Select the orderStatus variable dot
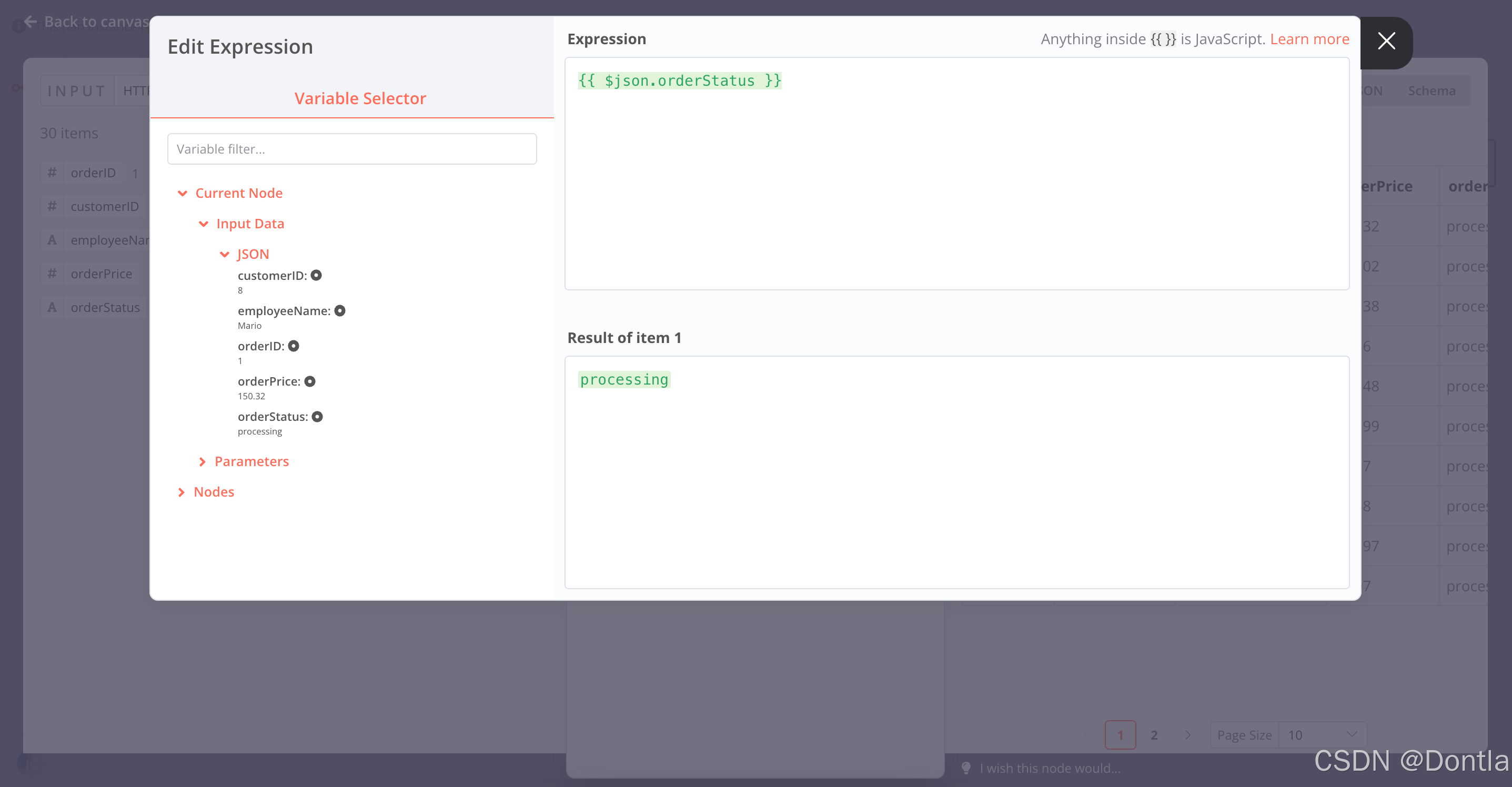 tap(317, 416)
